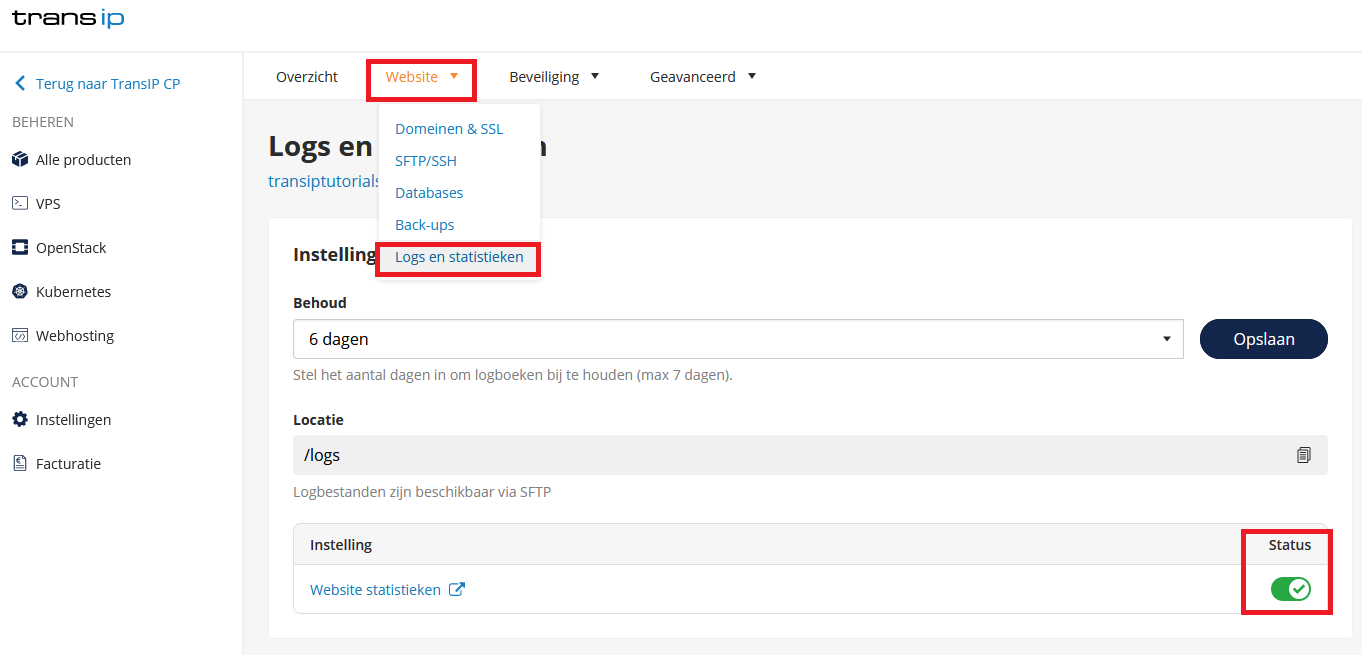Select Logs en statistieken menu entry
Image resolution: width=1362 pixels, height=655 pixels.
459,257
